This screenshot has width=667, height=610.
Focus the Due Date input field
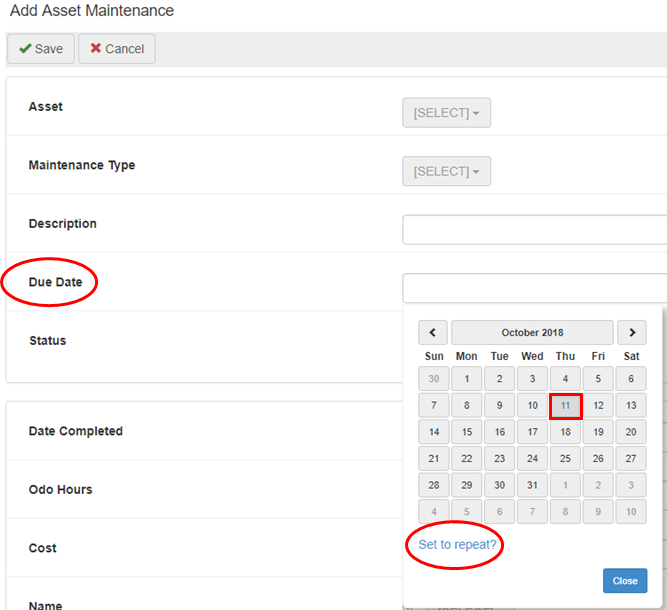click(x=534, y=288)
